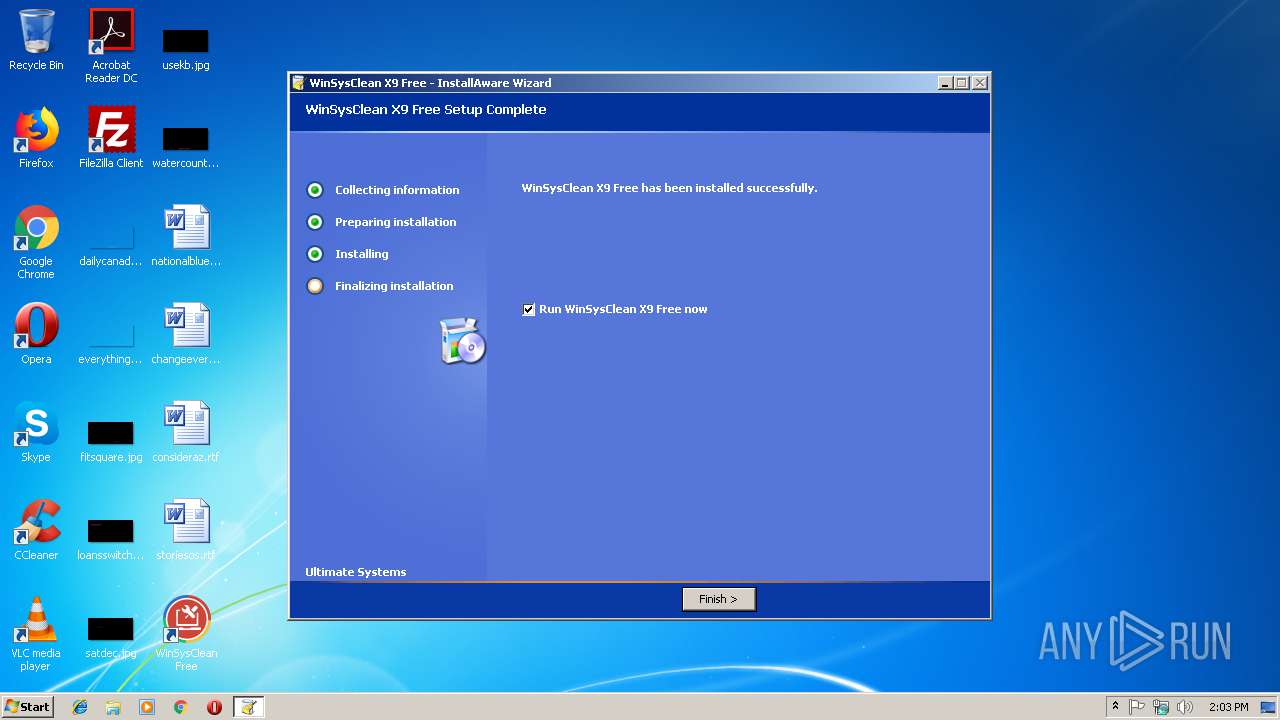
Task: Open the nationalblue Word document
Action: [186, 236]
